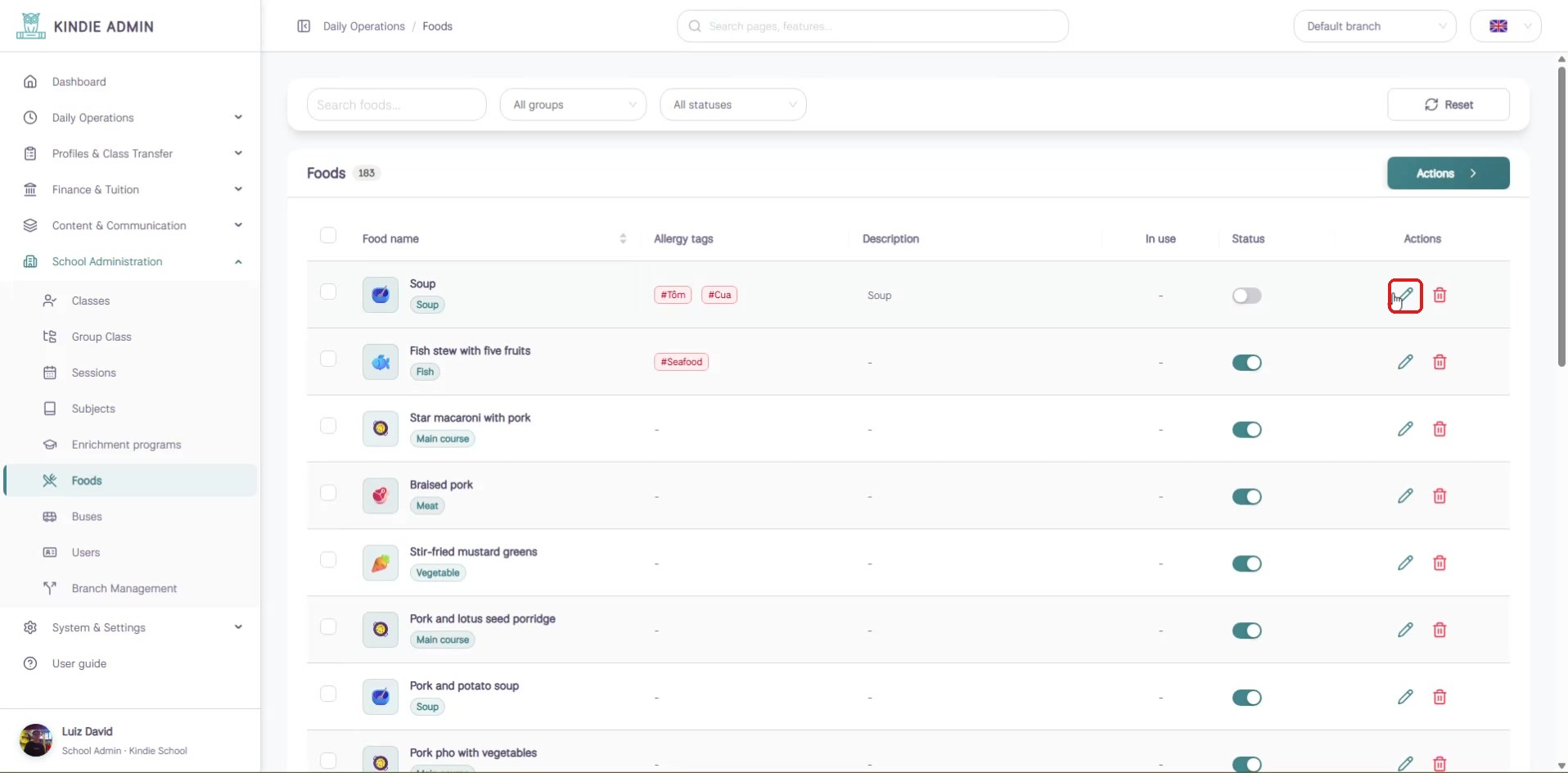The width and height of the screenshot is (1568, 773).
Task: Click the edit pencil for Fish stew with five fruits
Action: click(1405, 362)
